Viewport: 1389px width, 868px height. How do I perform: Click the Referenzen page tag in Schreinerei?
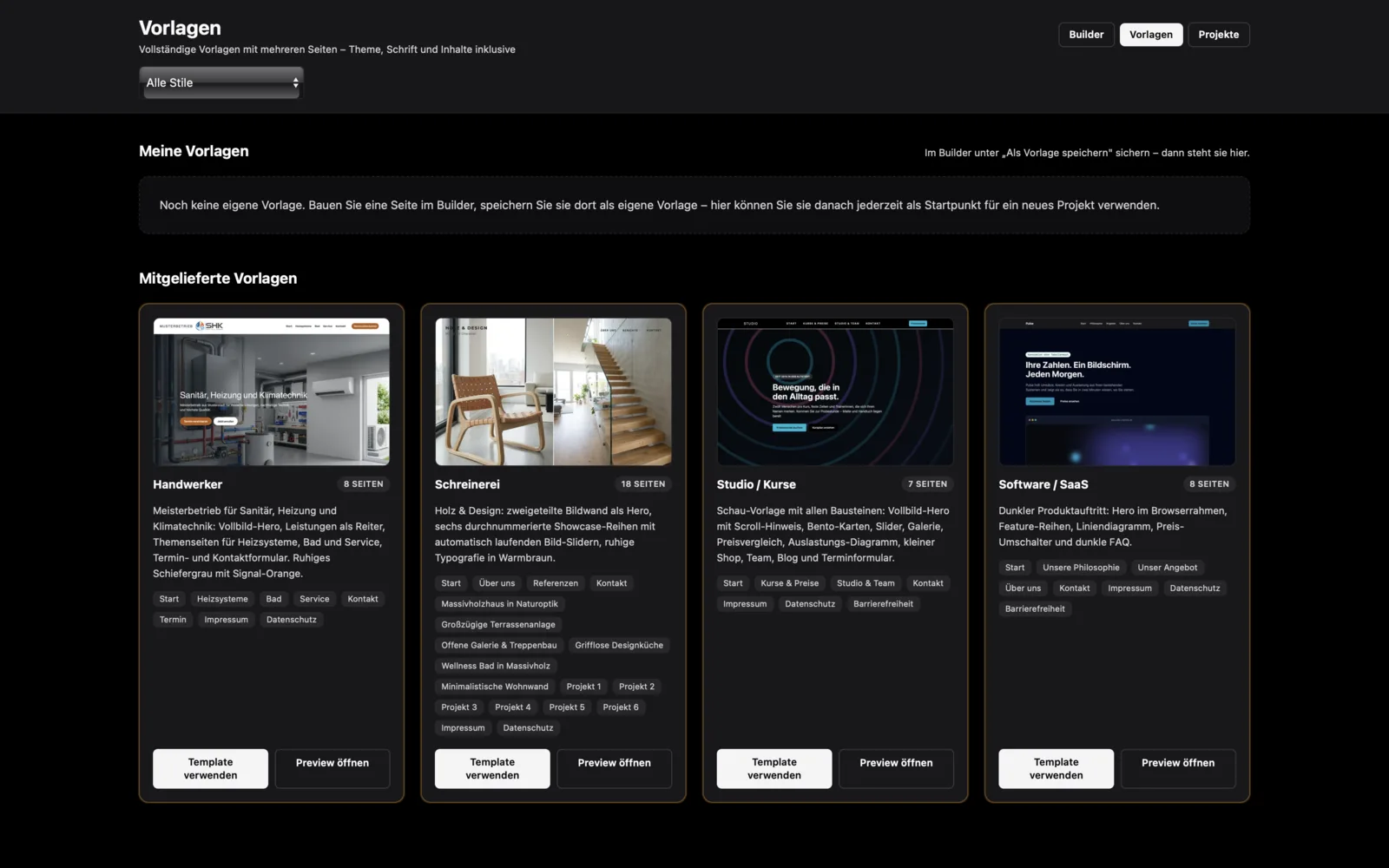[556, 583]
